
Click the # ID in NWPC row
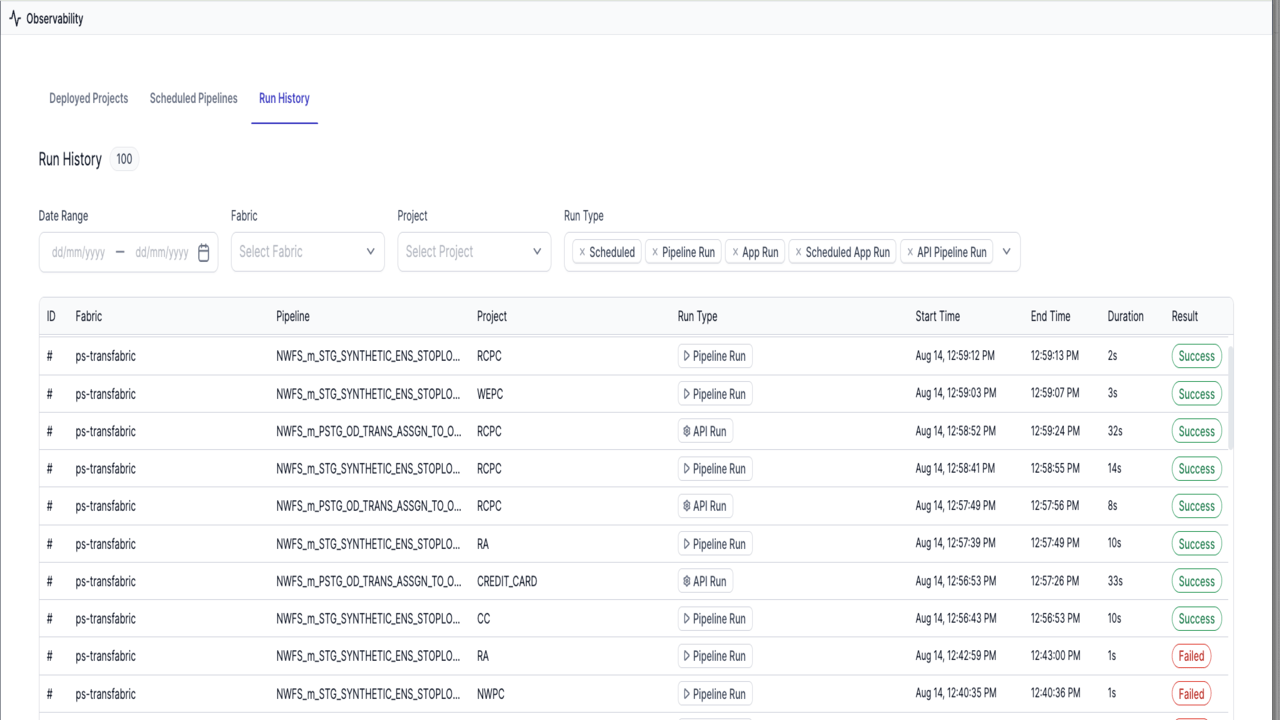point(49,694)
